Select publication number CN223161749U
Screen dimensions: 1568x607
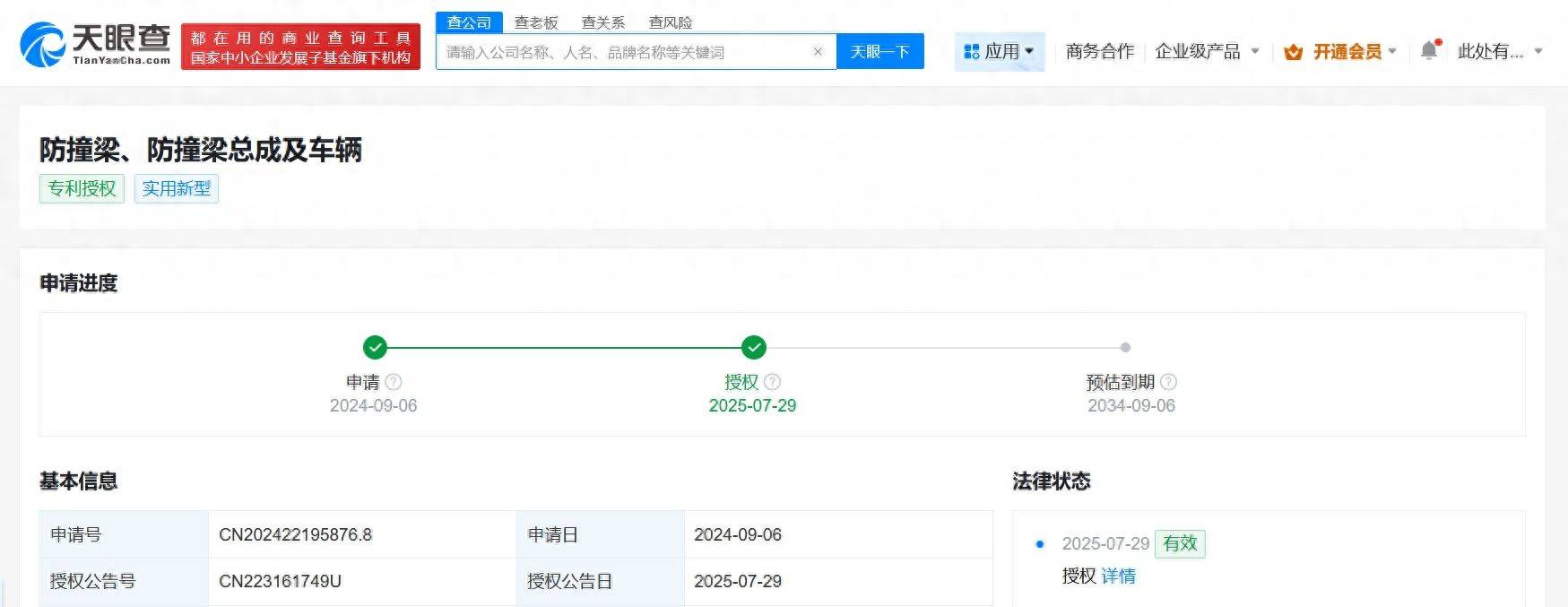coord(280,582)
